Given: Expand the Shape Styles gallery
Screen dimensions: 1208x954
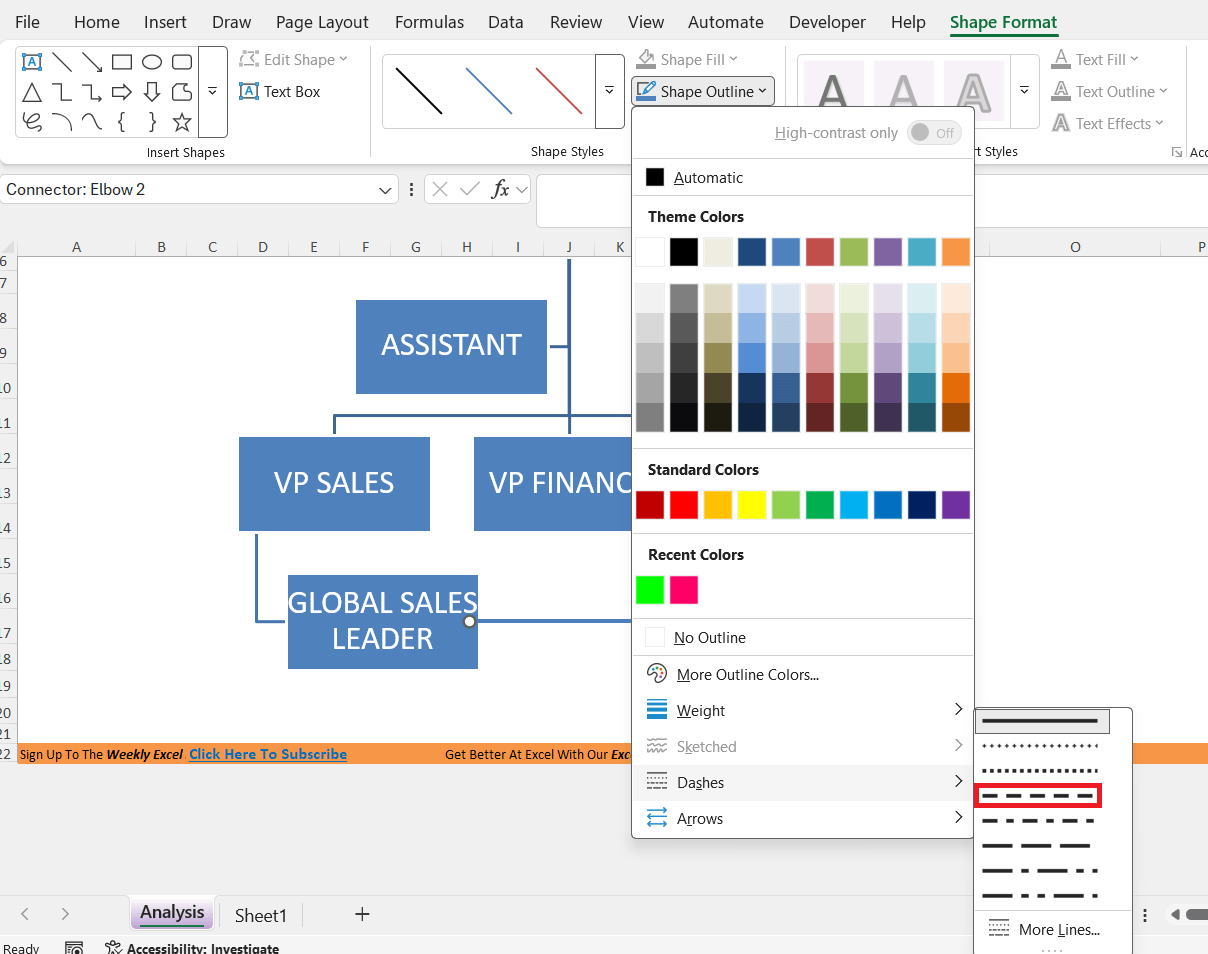Looking at the screenshot, I should (x=609, y=91).
